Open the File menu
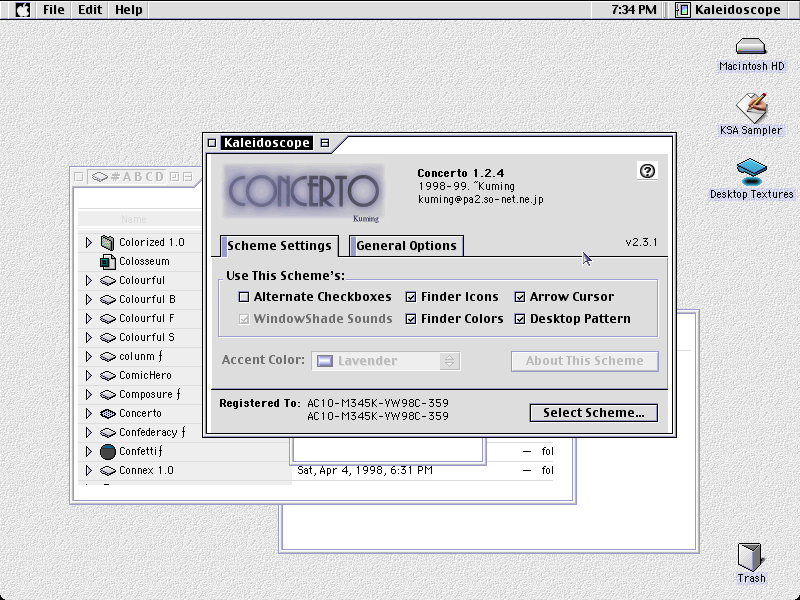800x600 pixels. [x=54, y=10]
